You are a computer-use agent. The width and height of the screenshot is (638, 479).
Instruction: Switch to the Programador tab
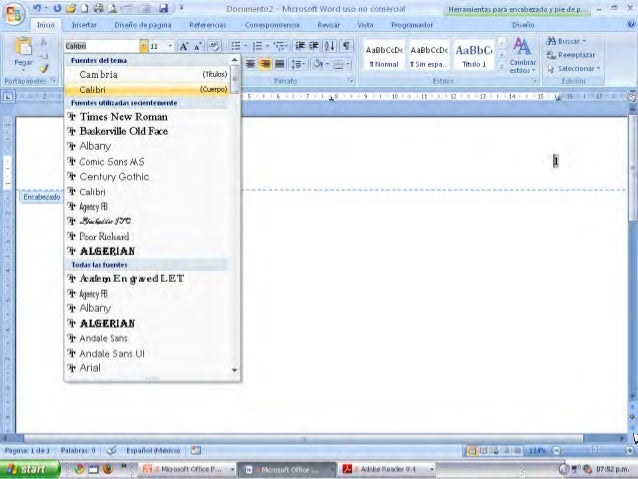pos(412,25)
